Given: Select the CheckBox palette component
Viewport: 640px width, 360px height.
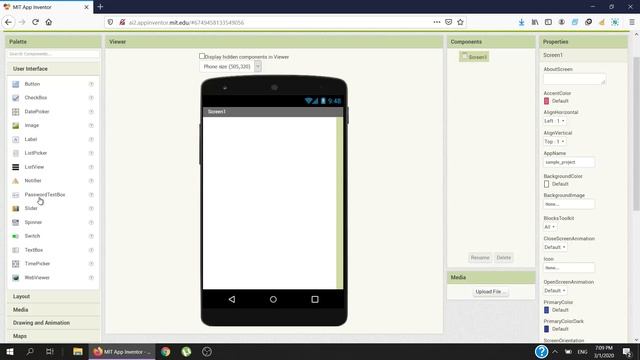Looking at the screenshot, I should coord(36,98).
